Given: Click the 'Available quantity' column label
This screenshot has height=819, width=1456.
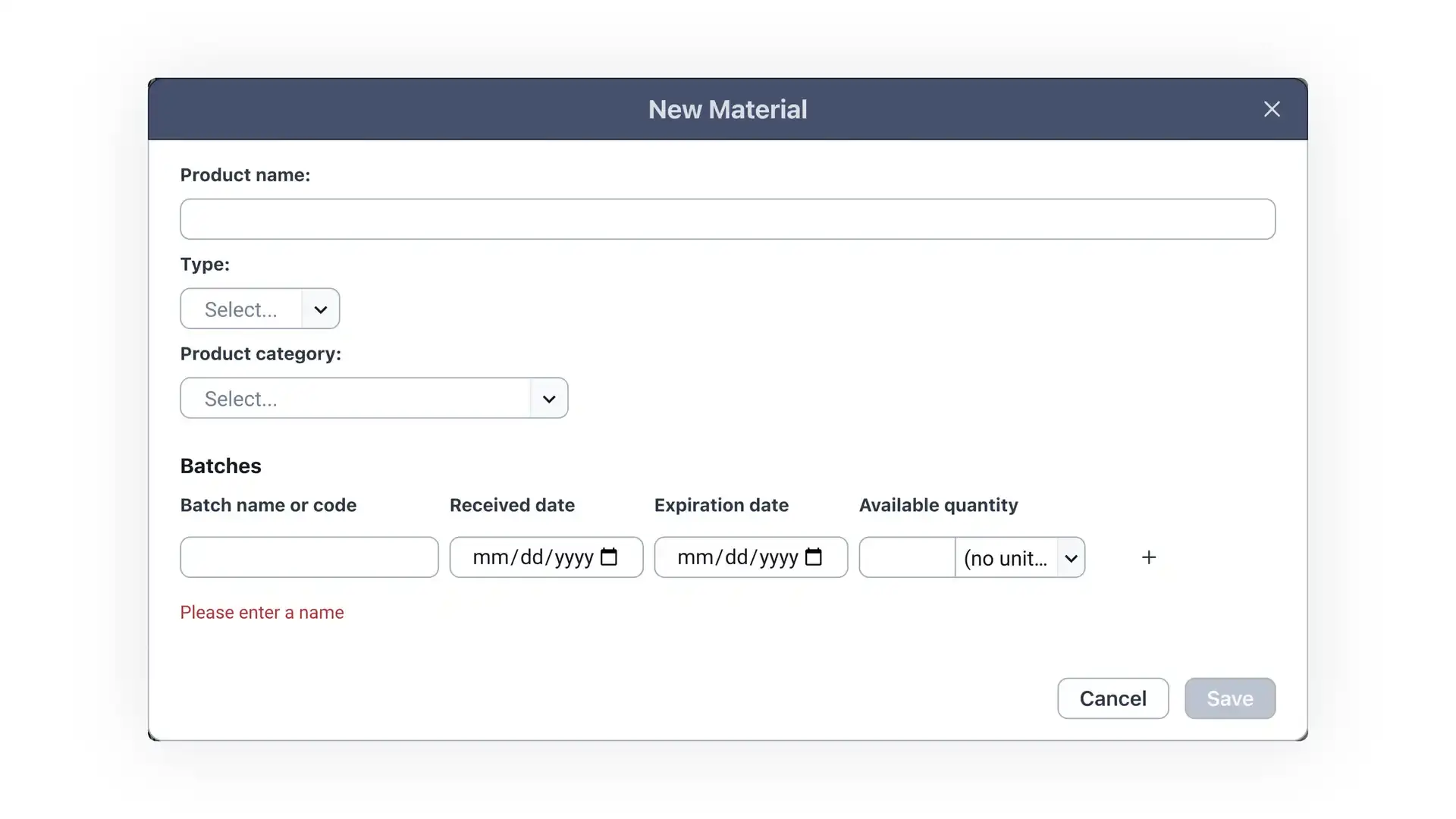Looking at the screenshot, I should (938, 506).
